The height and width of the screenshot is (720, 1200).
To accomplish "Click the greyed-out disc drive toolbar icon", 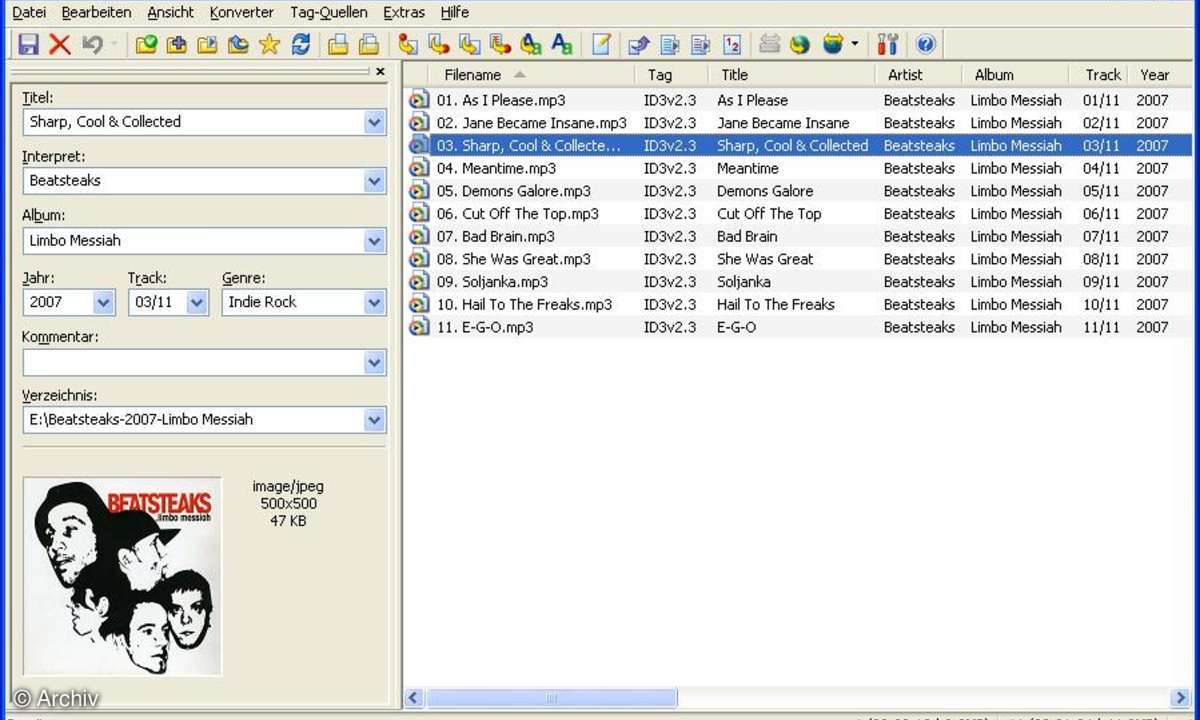I will 769,45.
